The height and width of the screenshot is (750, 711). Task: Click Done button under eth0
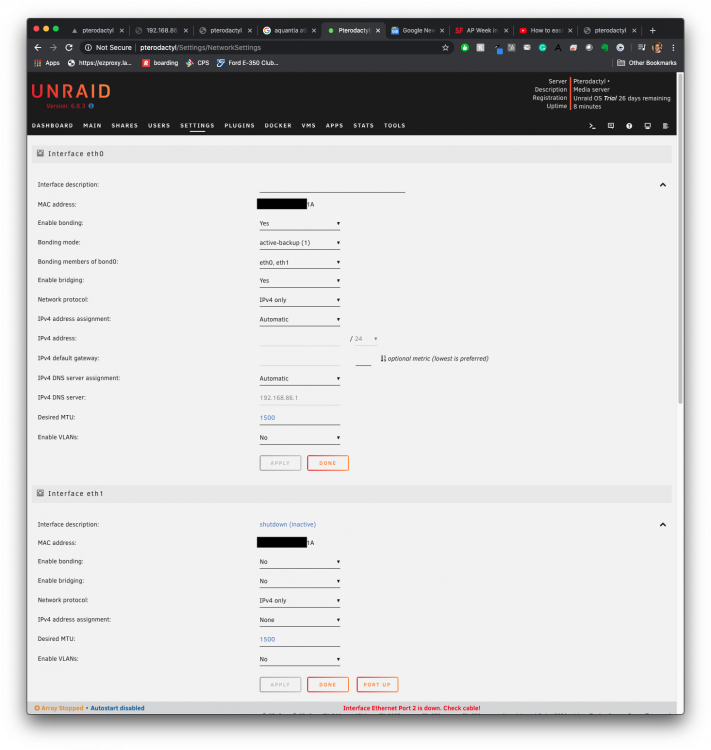click(x=328, y=463)
